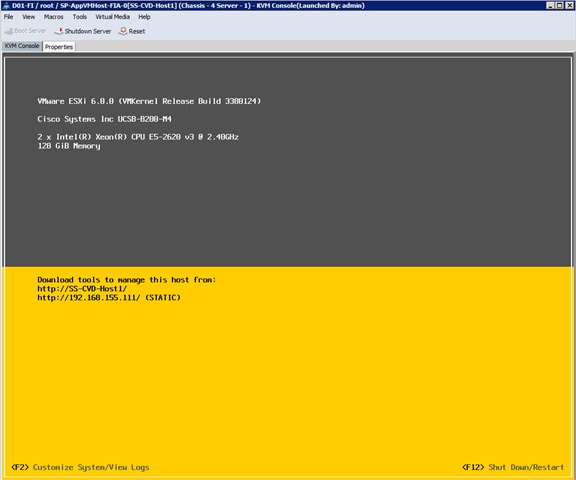The height and width of the screenshot is (480, 576).
Task: Switch to the KVM Console tab
Action: click(22, 46)
